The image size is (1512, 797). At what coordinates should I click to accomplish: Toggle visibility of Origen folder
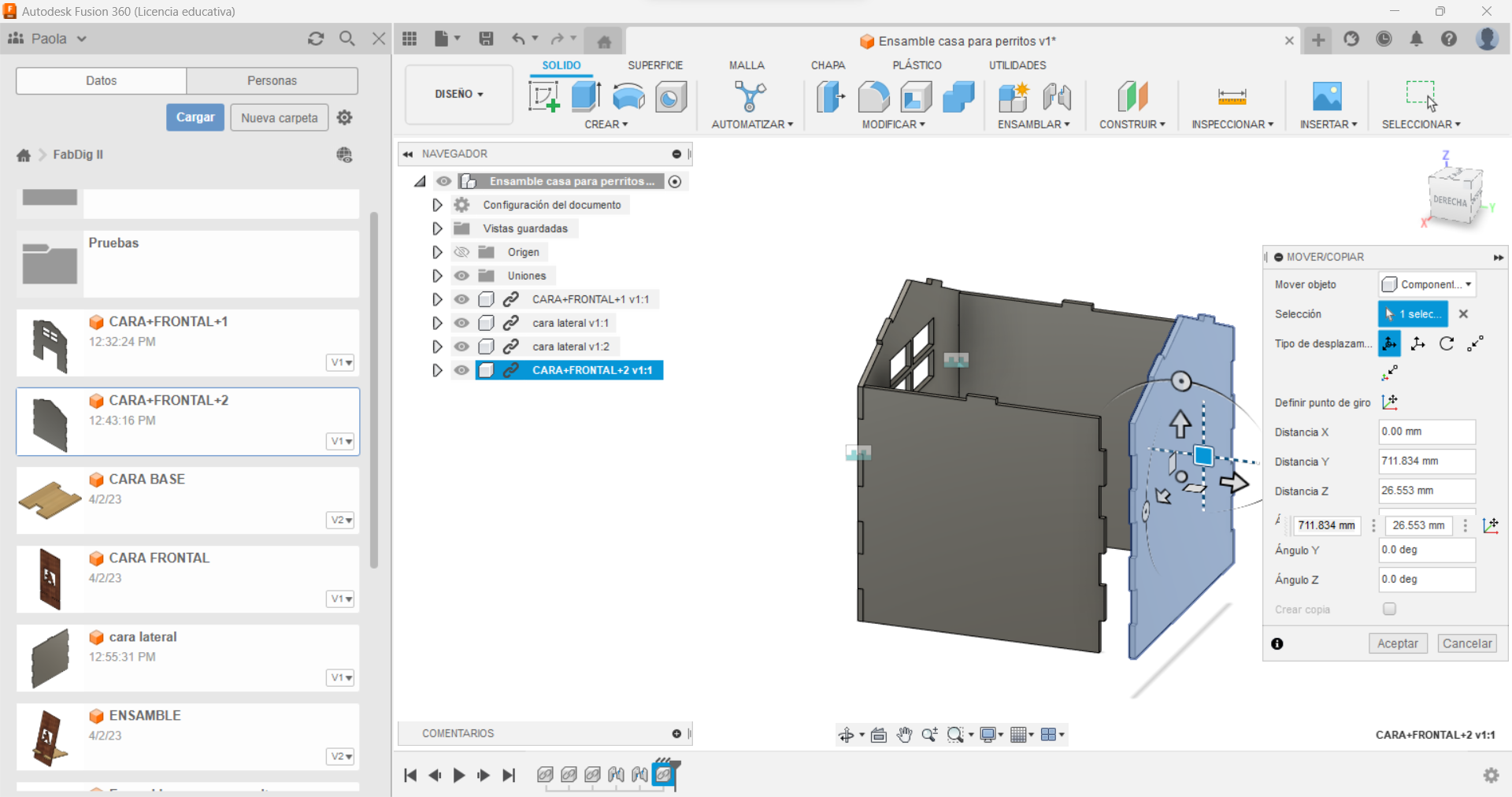(461, 252)
